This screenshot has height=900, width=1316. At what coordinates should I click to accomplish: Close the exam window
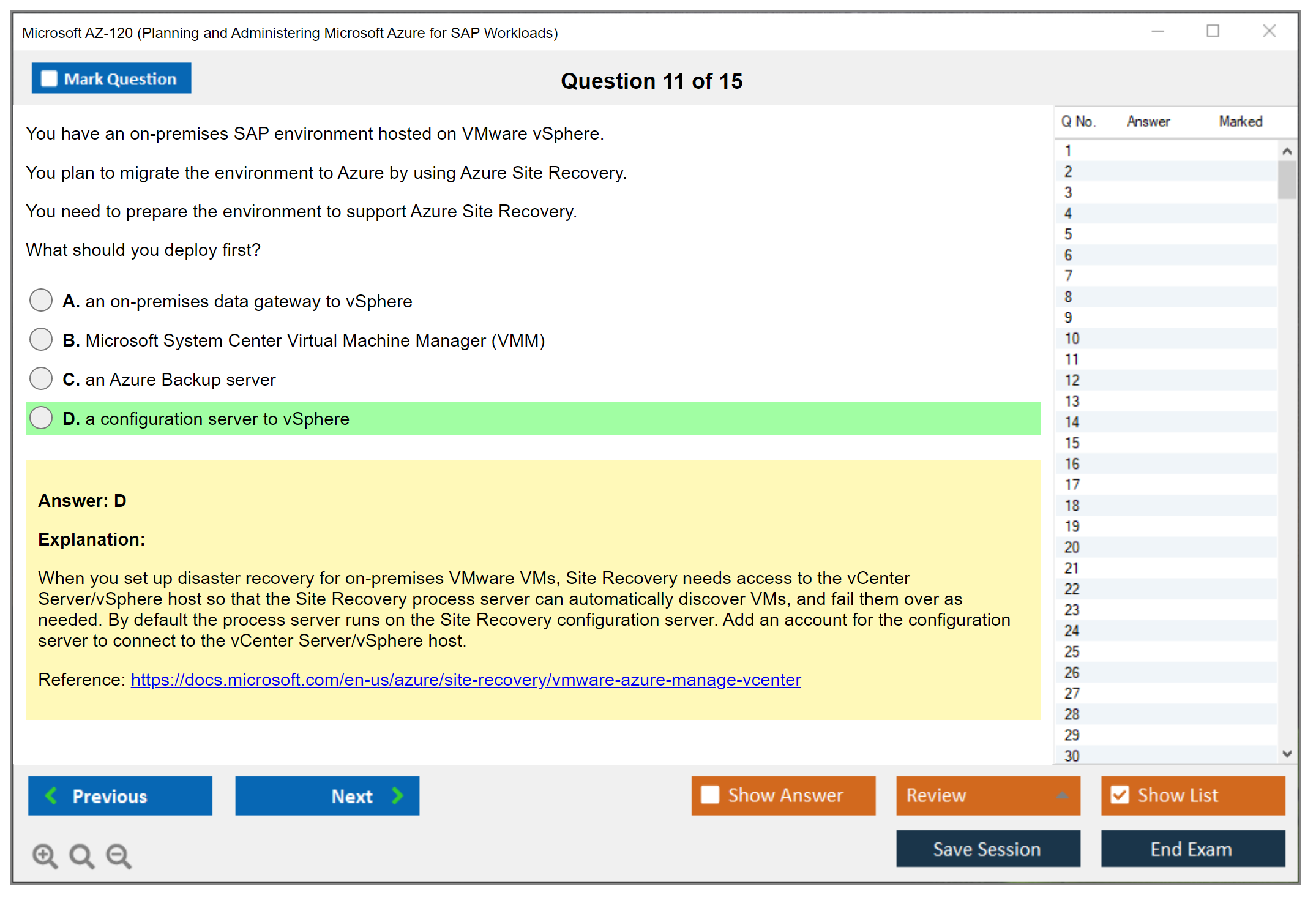[x=1269, y=31]
